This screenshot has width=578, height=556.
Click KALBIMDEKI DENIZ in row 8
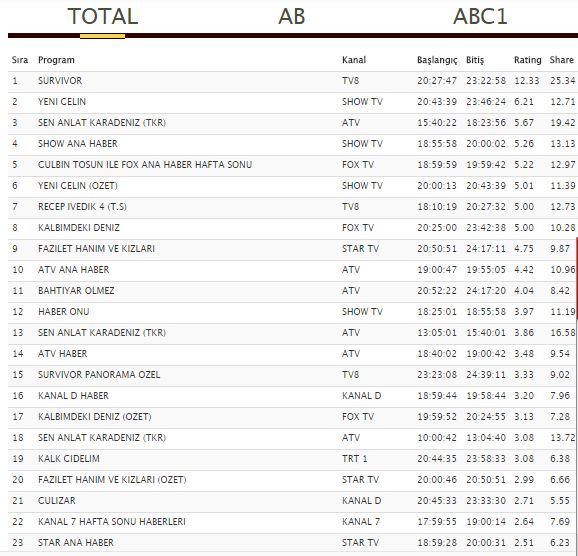(79, 228)
